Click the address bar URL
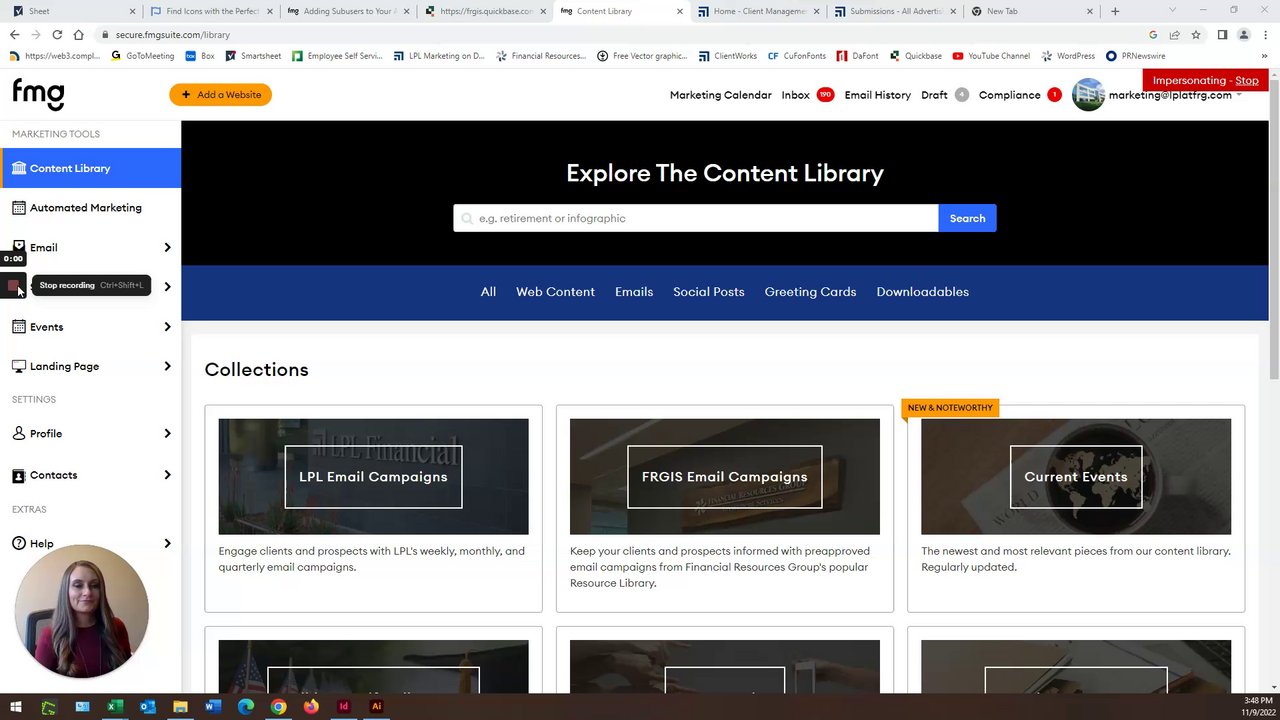The width and height of the screenshot is (1280, 720). point(173,35)
